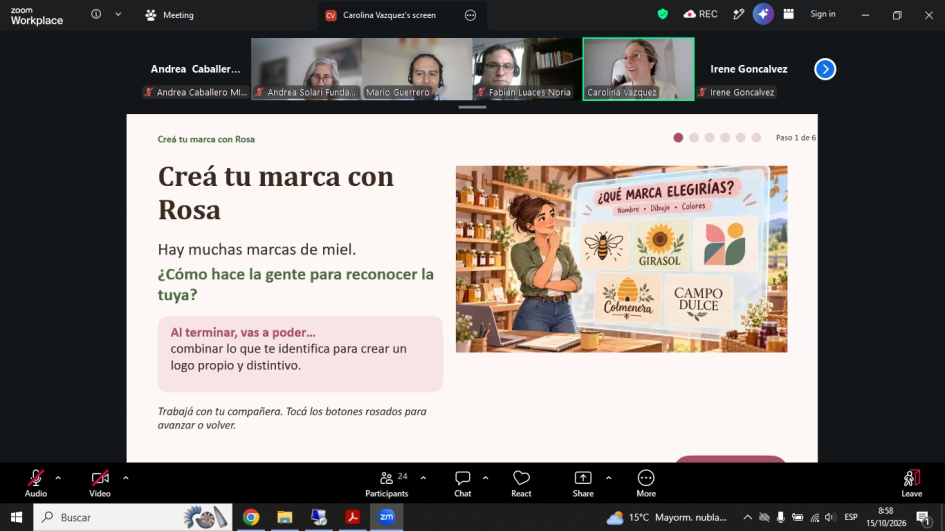Open the weather widget showing 15°C
The image size is (945, 531).
tap(667, 517)
